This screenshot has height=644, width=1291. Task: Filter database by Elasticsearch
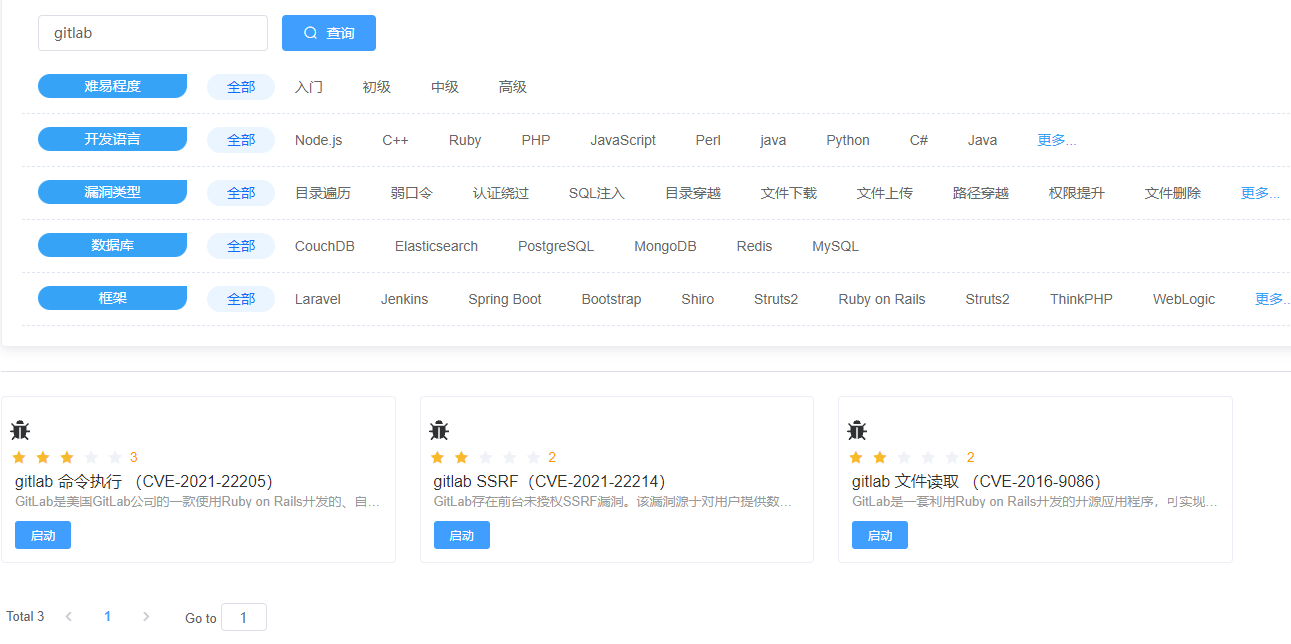click(x=436, y=246)
